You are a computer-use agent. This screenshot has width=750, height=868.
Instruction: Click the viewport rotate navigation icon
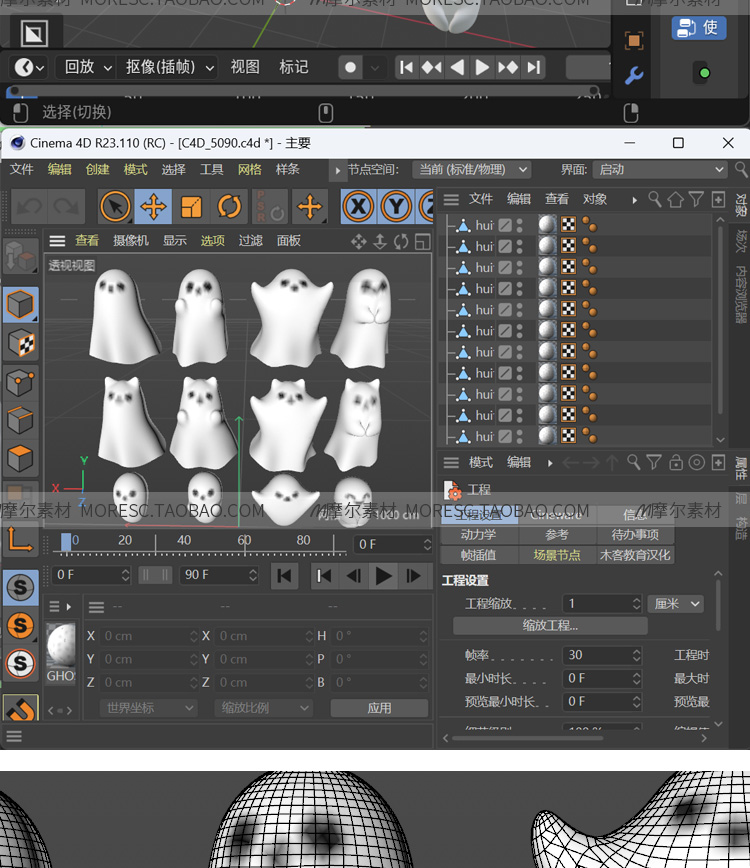[401, 241]
